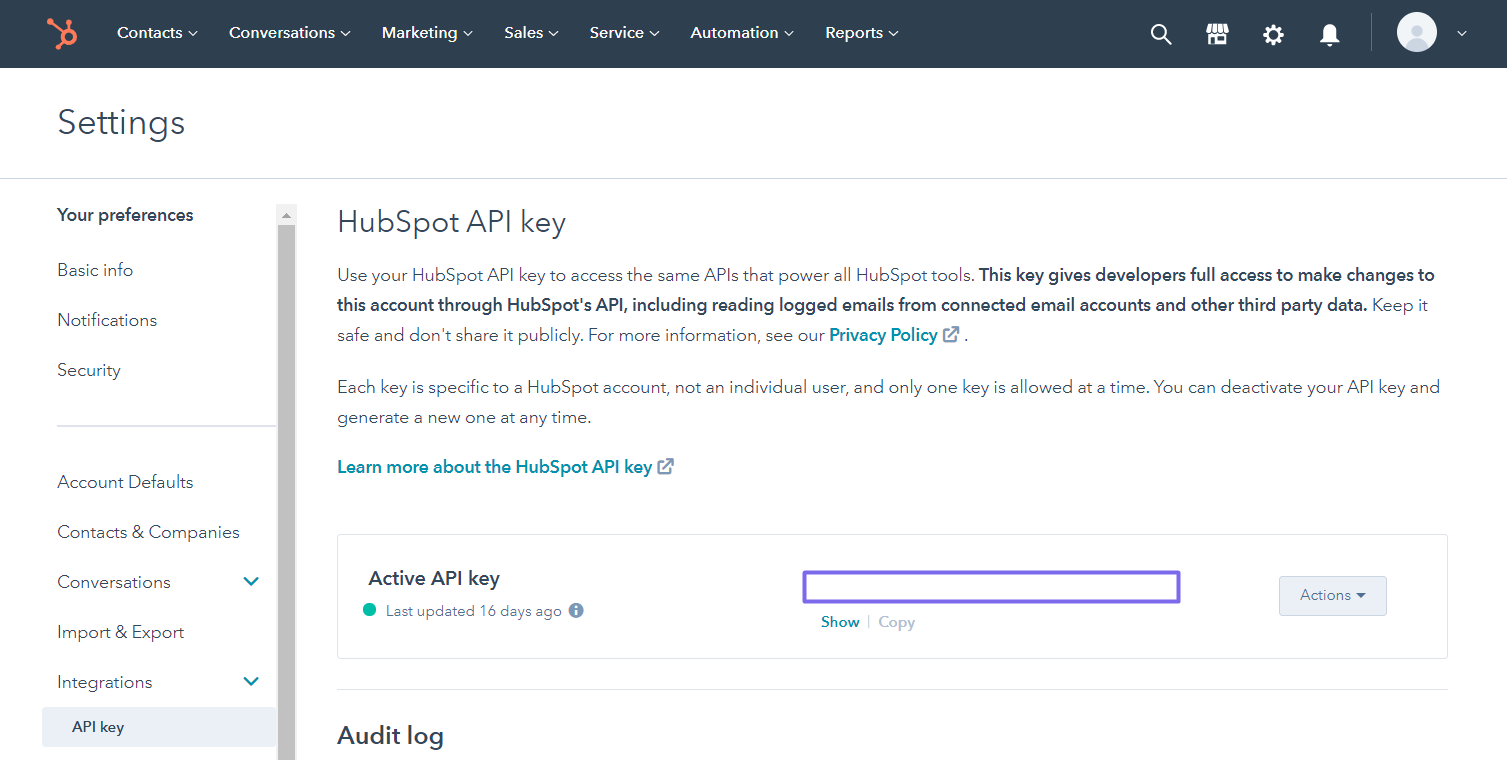Click the sidebar scrollbar thumb
1507x760 pixels.
tap(287, 490)
